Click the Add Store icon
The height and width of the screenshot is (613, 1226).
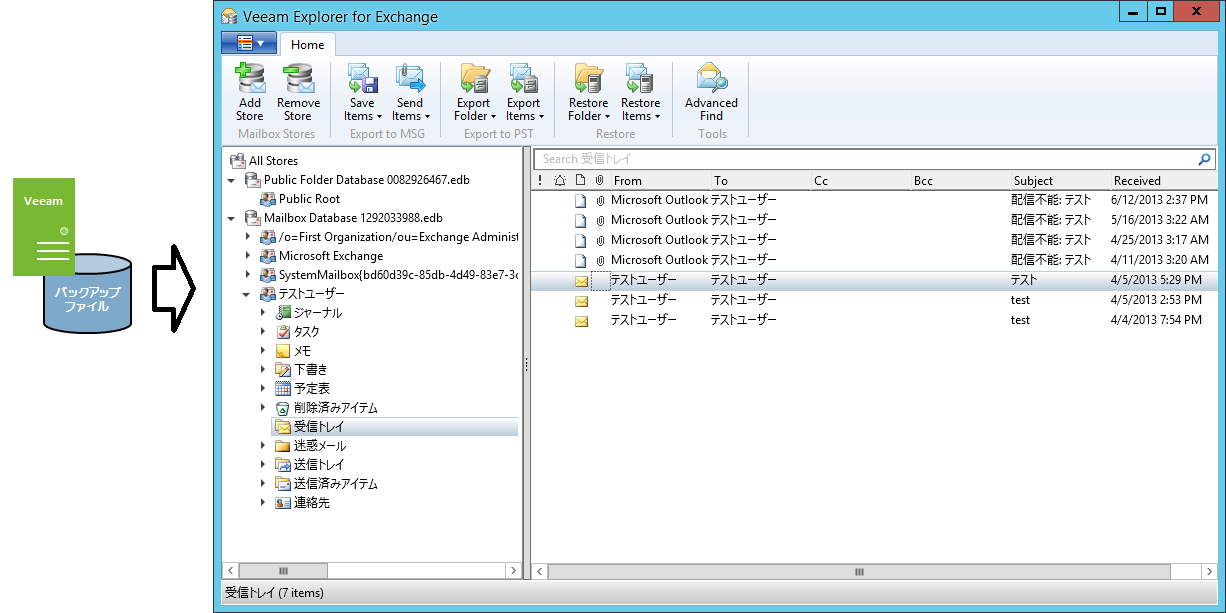250,79
